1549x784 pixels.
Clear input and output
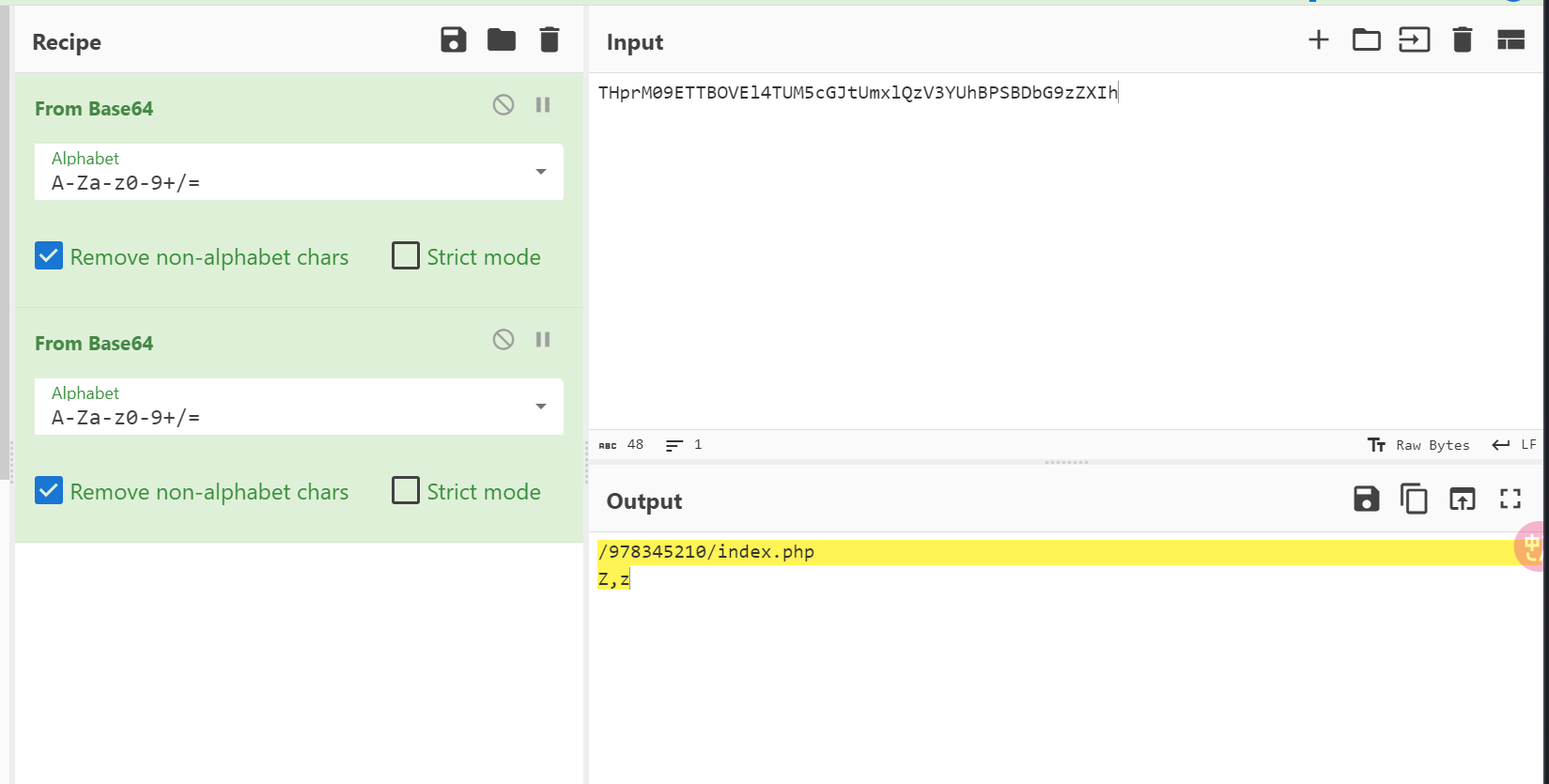(1462, 40)
